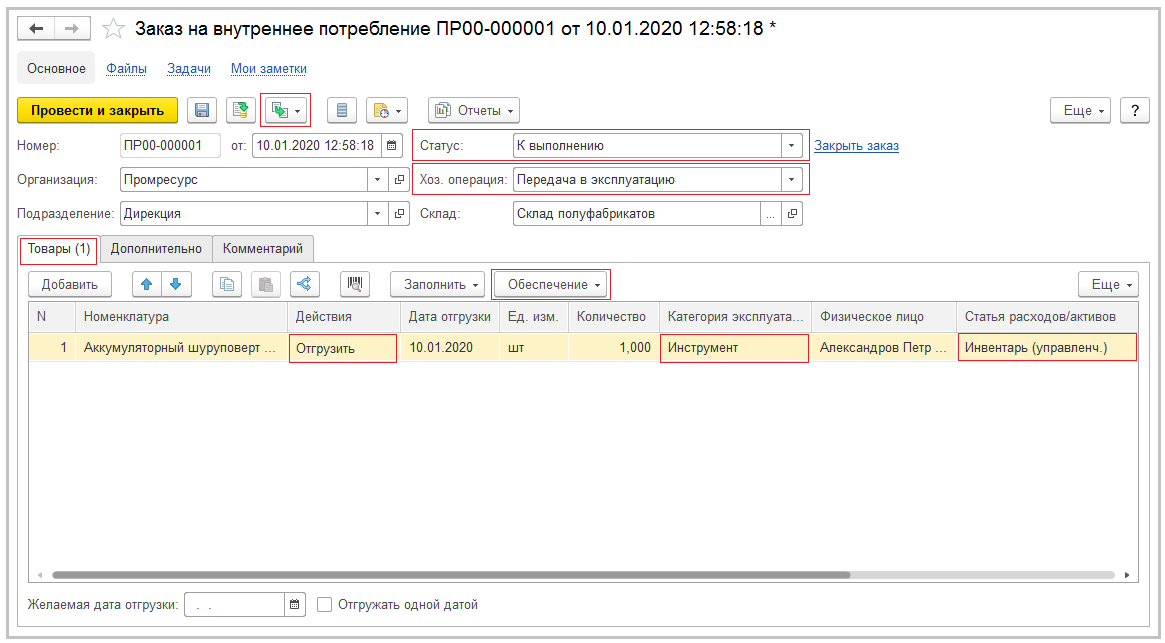Click the Статья расходов/активов column header
This screenshot has width=1165, height=643.
click(x=1048, y=317)
